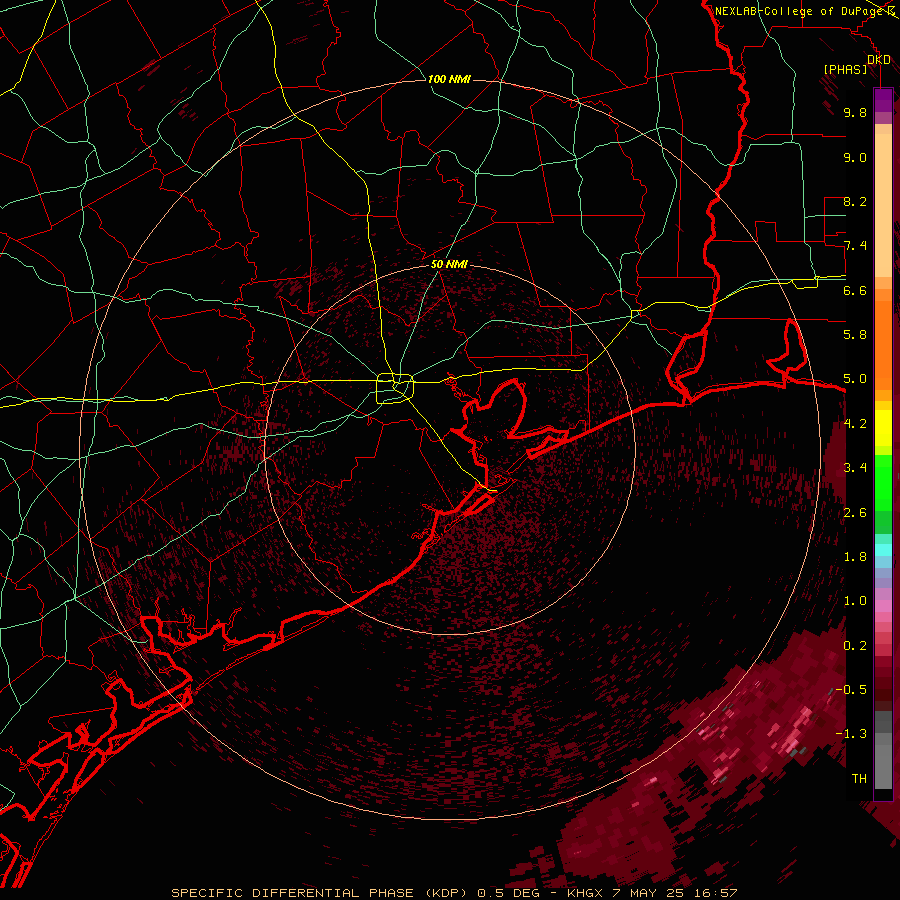900x900 pixels.
Task: Click the 9.8 value on the color scale
Action: click(855, 112)
